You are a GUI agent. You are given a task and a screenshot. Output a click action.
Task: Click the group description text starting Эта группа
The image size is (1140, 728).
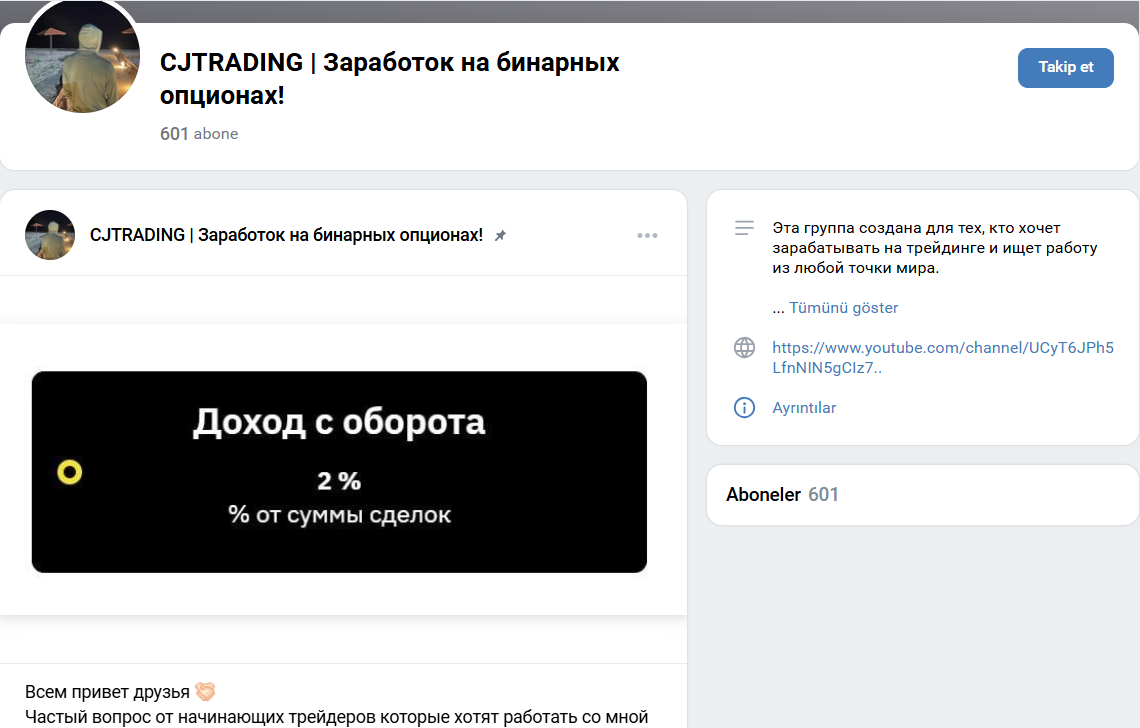[x=934, y=248]
